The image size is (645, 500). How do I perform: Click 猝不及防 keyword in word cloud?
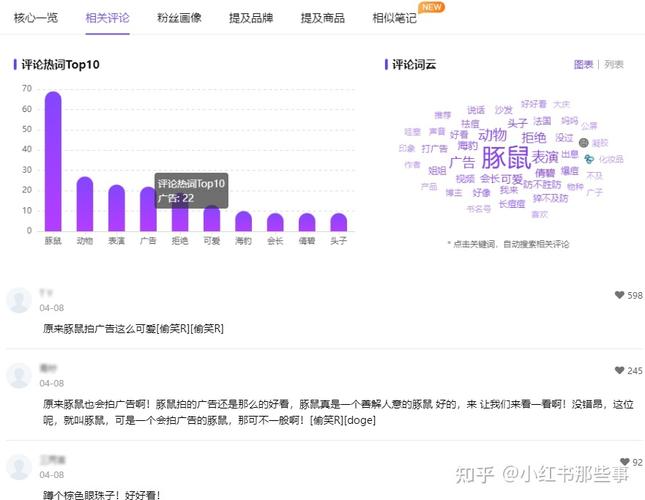tap(550, 199)
